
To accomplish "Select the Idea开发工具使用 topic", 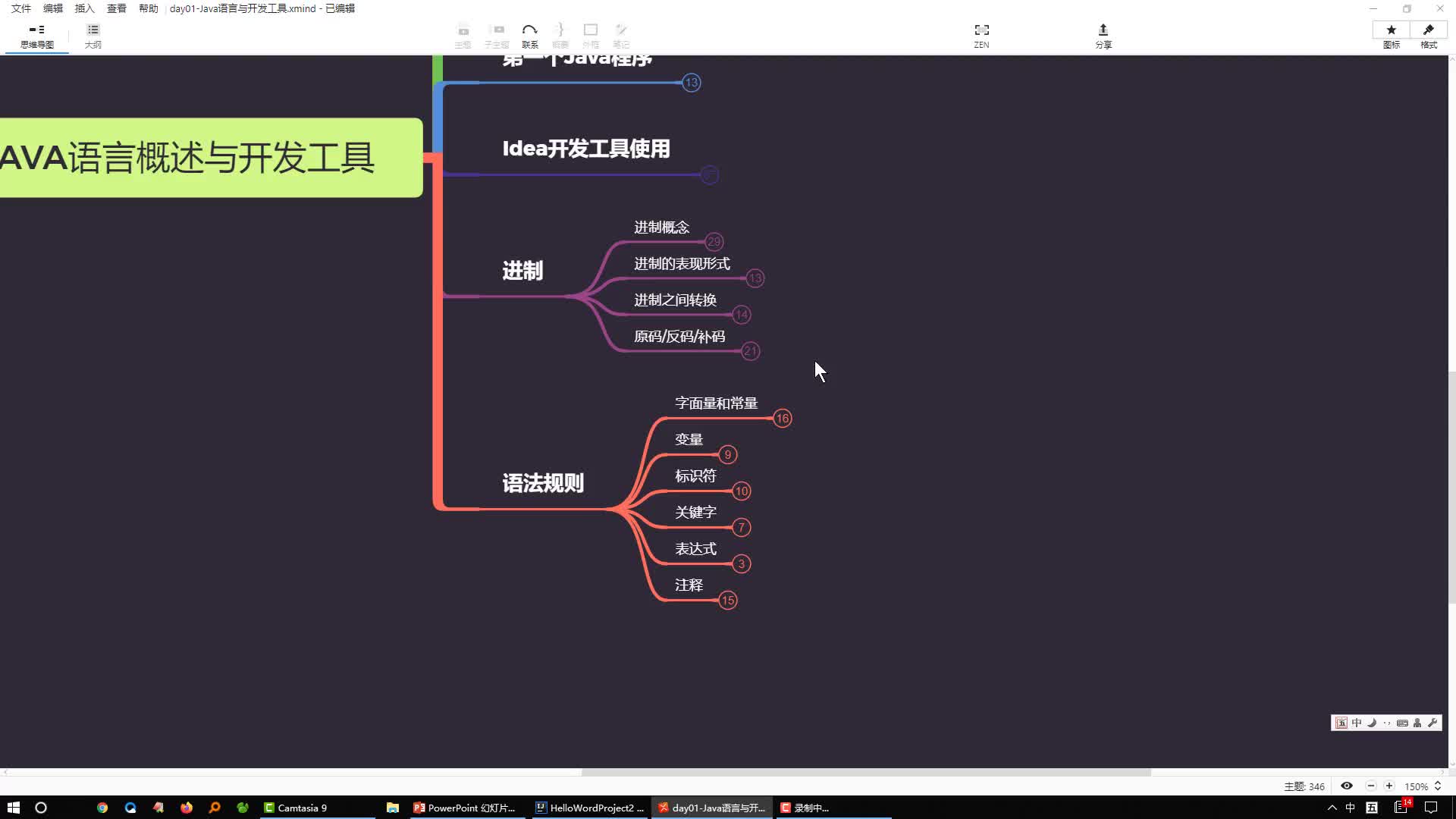I will tap(586, 149).
